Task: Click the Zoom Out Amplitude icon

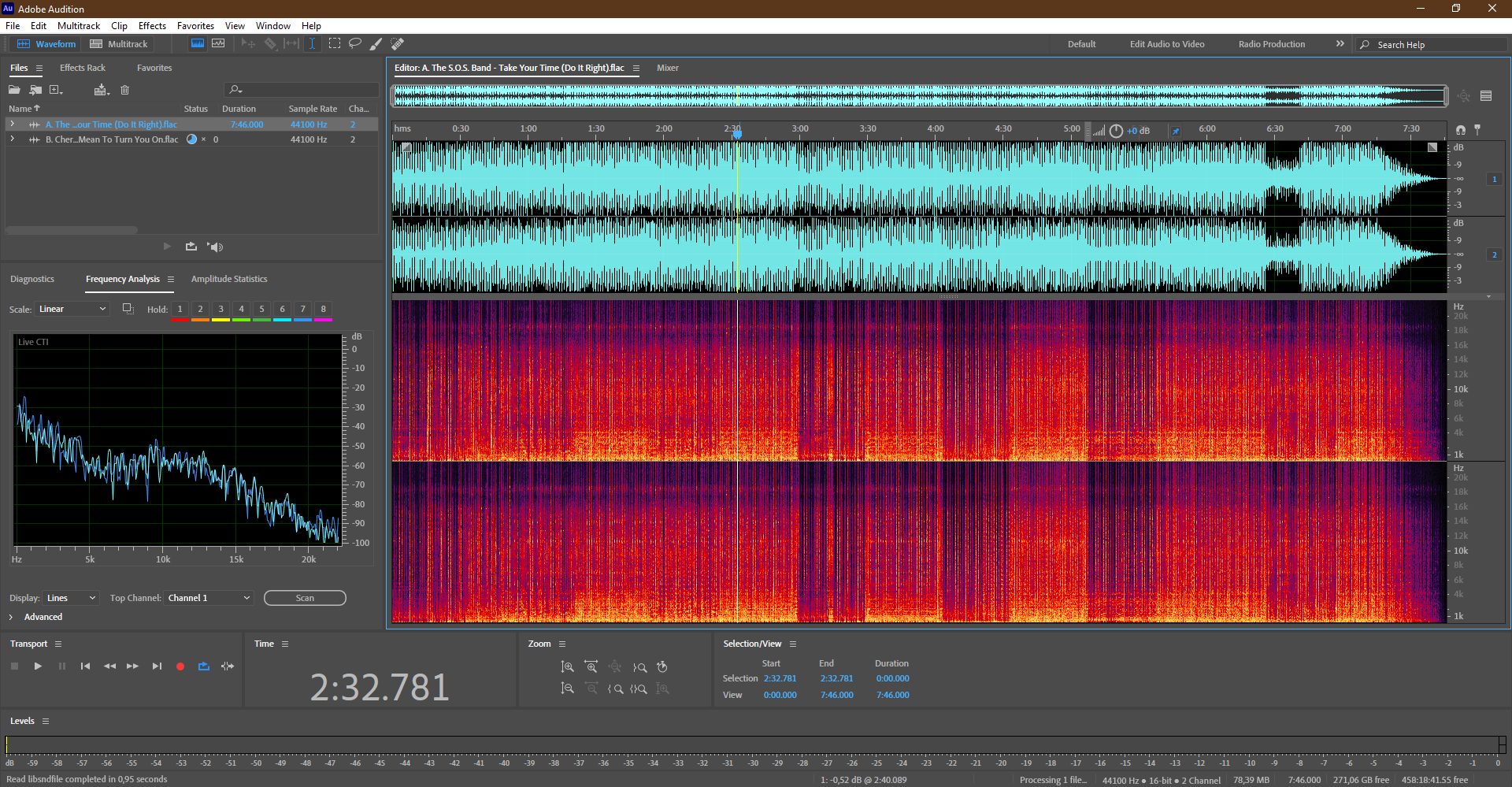Action: [x=567, y=689]
